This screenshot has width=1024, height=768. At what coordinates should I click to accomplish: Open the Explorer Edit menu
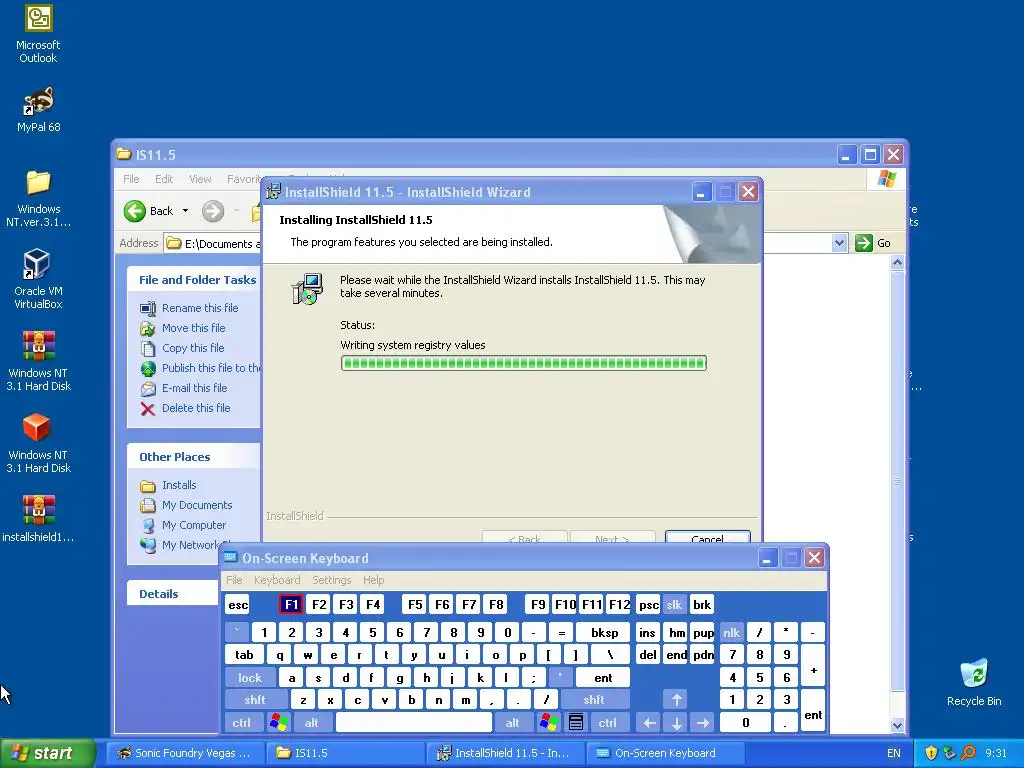point(164,179)
